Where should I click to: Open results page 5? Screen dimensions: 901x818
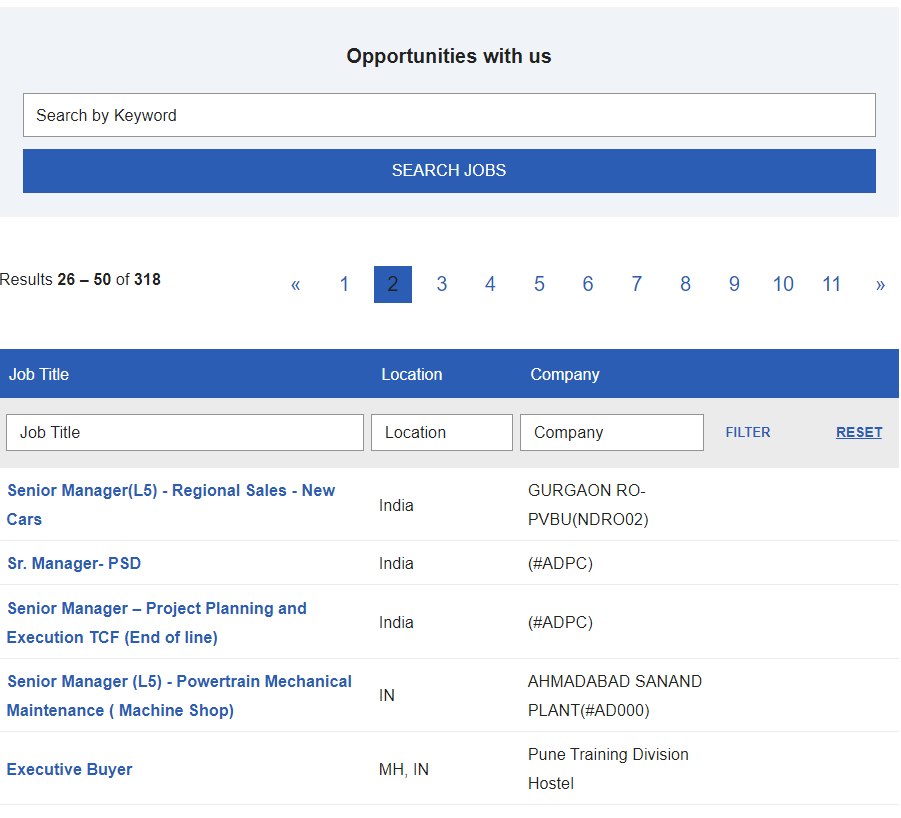pos(539,284)
